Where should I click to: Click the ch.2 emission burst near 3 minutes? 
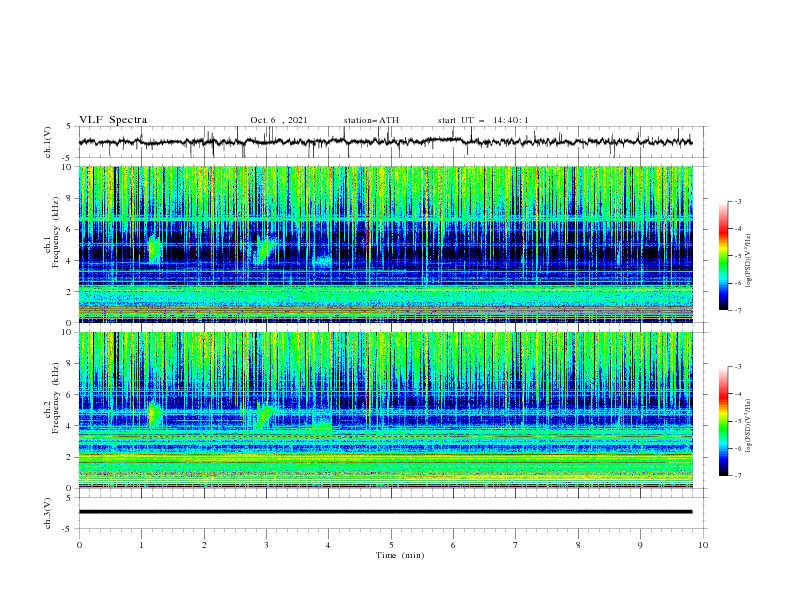(264, 413)
